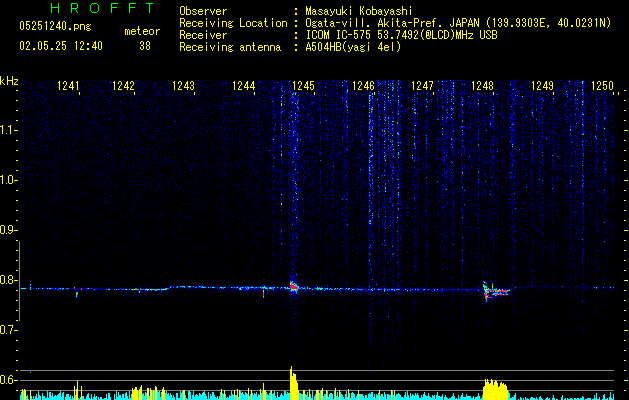Click the HROFFT title text
Image resolution: width=629 pixels, height=400 pixels.
[x=103, y=8]
